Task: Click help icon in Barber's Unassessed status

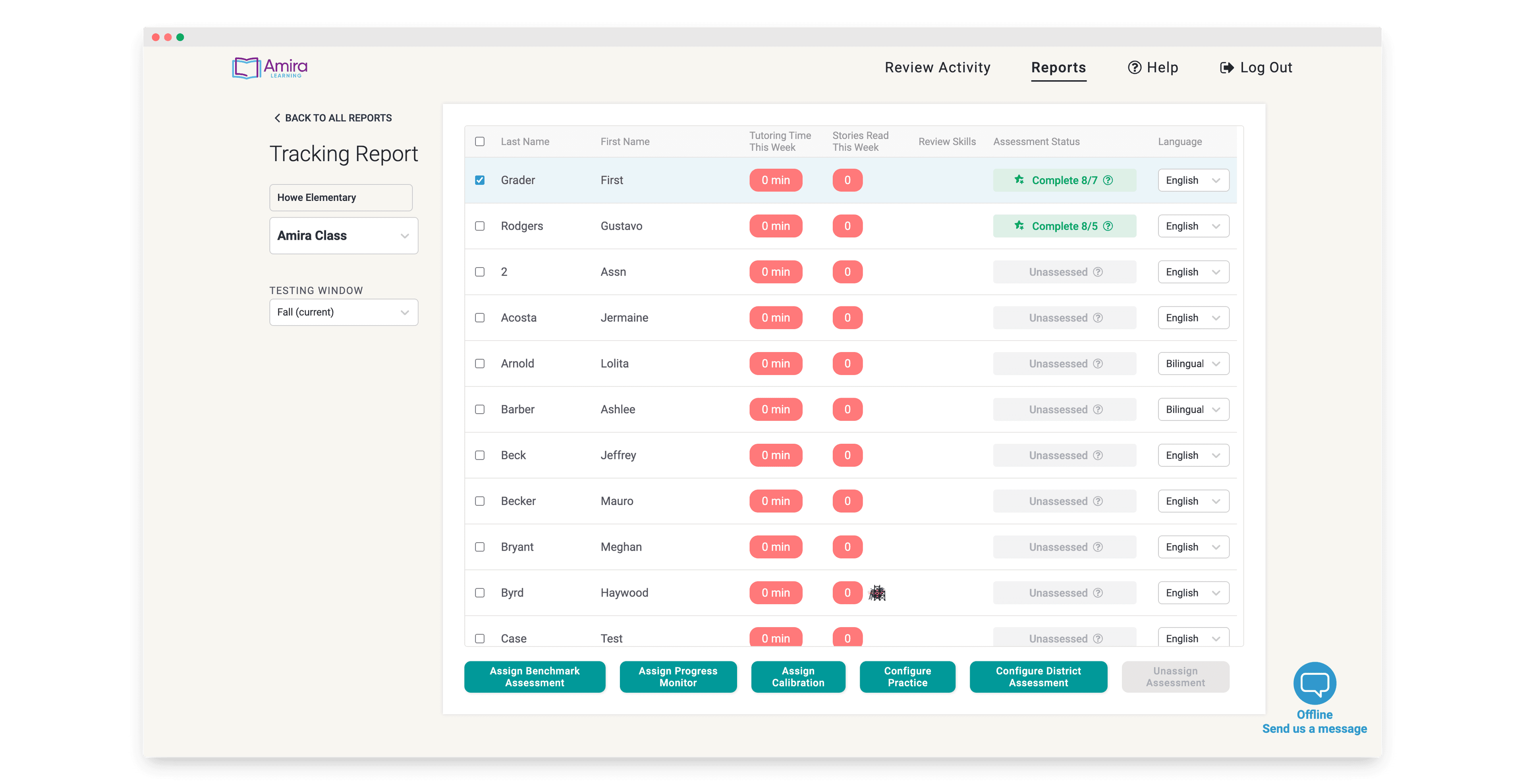Action: tap(1098, 409)
